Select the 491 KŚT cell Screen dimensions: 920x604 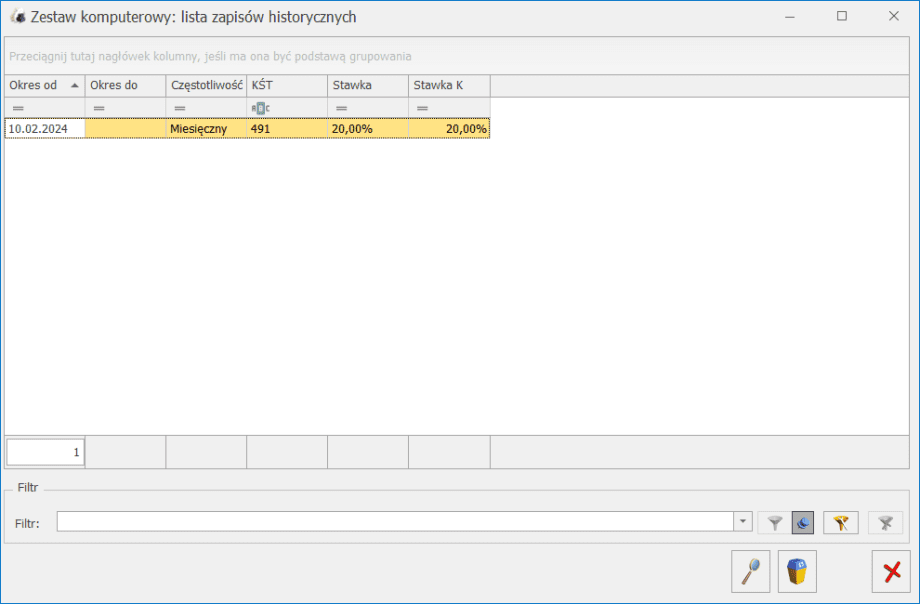click(287, 129)
